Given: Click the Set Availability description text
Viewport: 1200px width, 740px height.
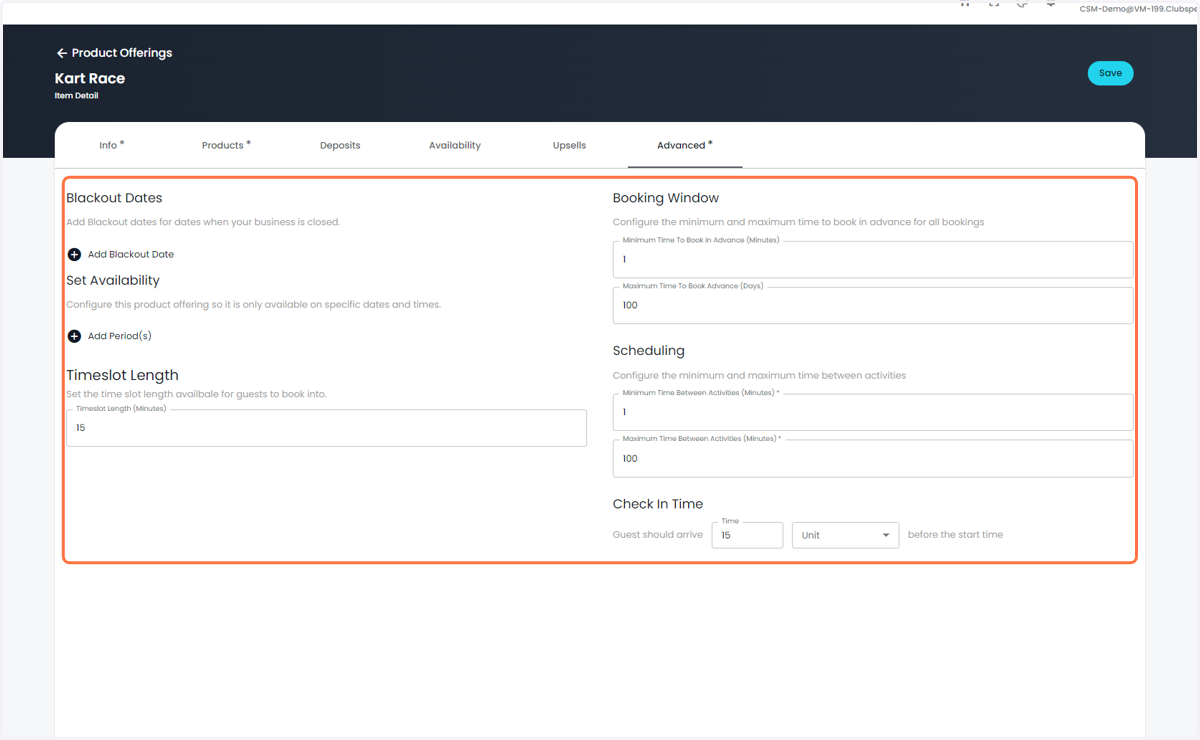Looking at the screenshot, I should tap(253, 304).
